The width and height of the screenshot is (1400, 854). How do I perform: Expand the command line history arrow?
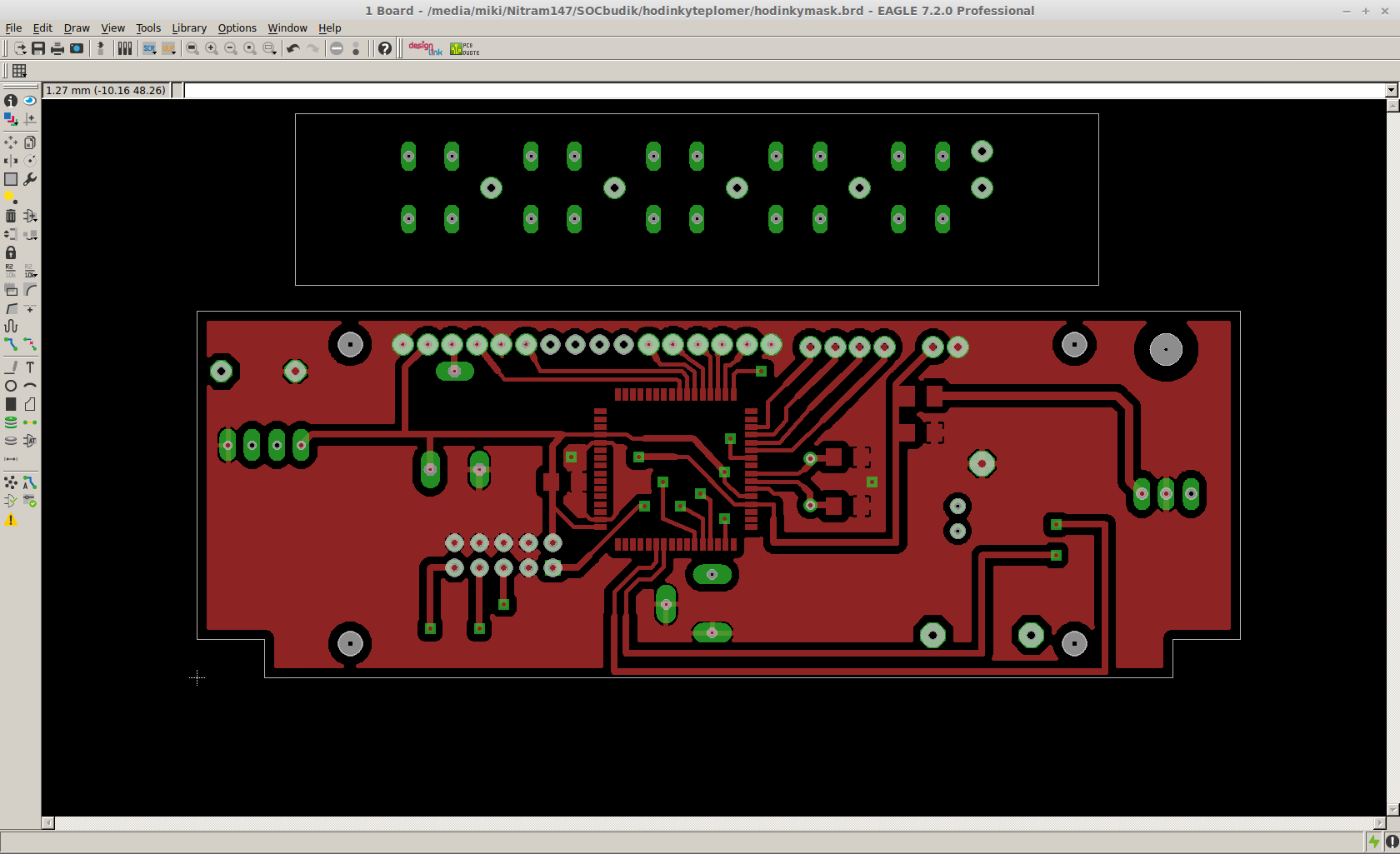1391,90
